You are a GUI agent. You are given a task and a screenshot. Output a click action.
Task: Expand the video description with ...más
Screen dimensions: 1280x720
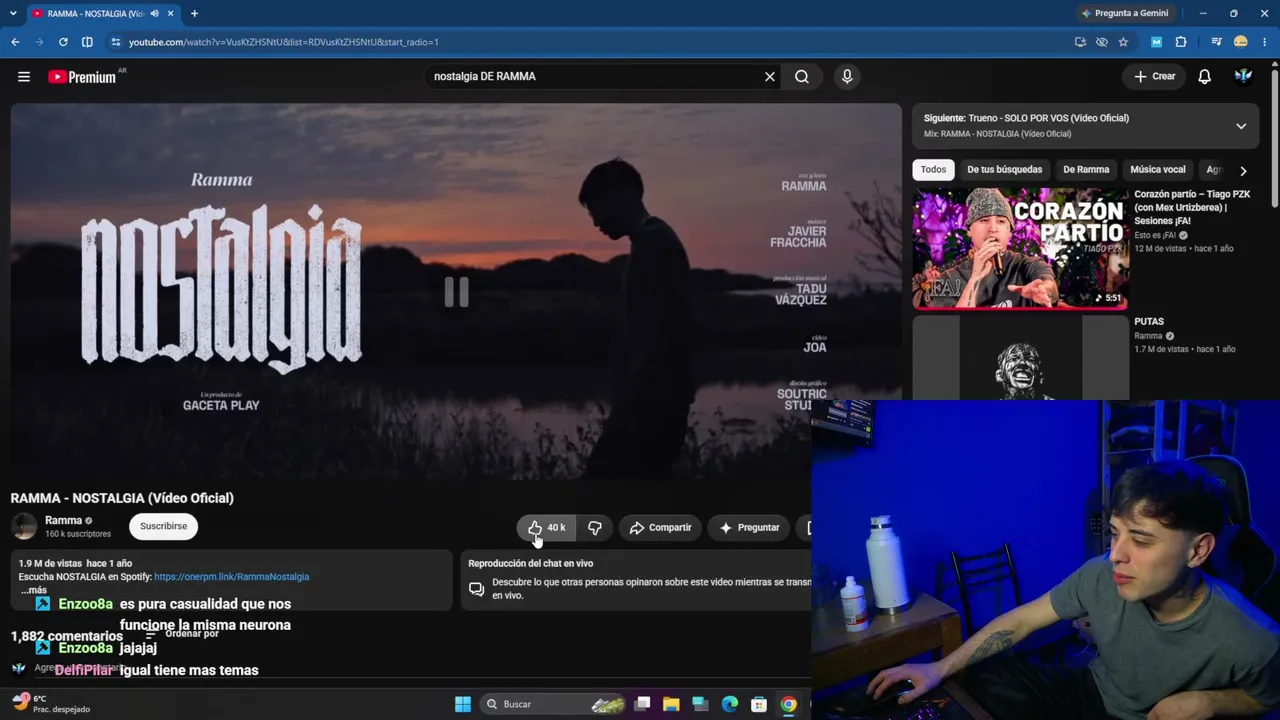tap(34, 590)
